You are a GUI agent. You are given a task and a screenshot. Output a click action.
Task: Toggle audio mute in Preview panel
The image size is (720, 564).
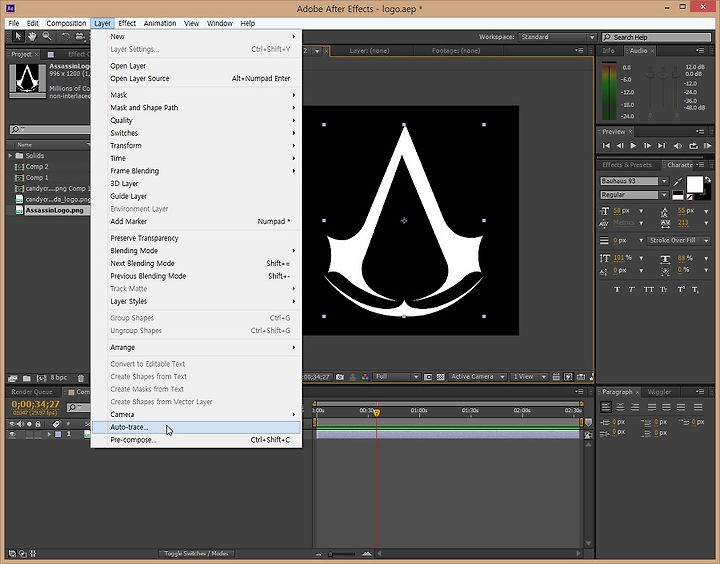point(677,146)
